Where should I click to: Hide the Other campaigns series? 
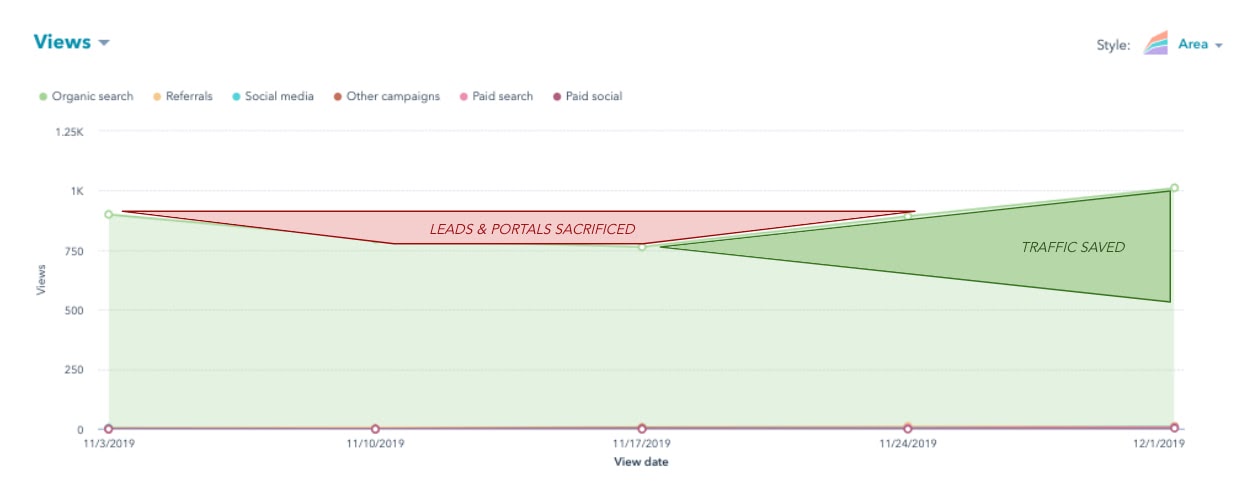[x=392, y=97]
